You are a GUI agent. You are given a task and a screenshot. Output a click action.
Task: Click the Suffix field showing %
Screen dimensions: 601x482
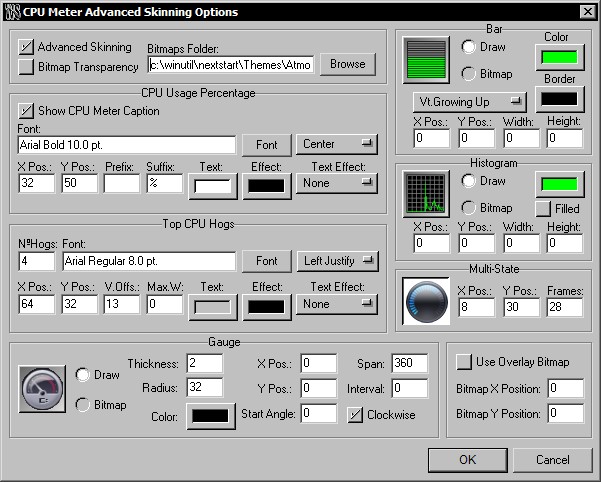(x=164, y=183)
